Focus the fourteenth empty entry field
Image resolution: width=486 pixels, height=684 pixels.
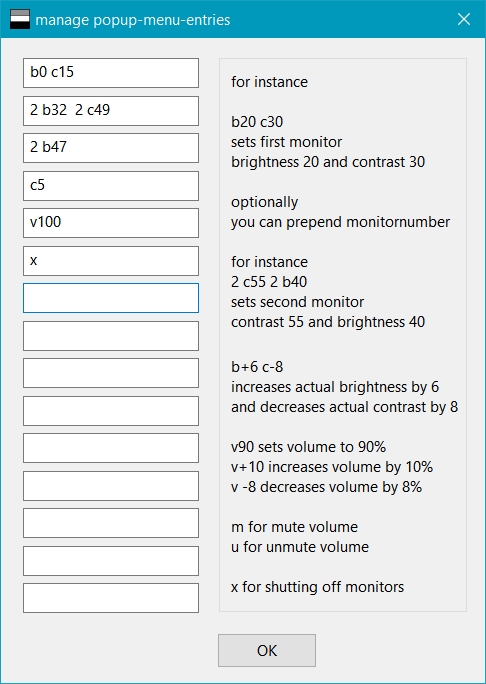(111, 561)
